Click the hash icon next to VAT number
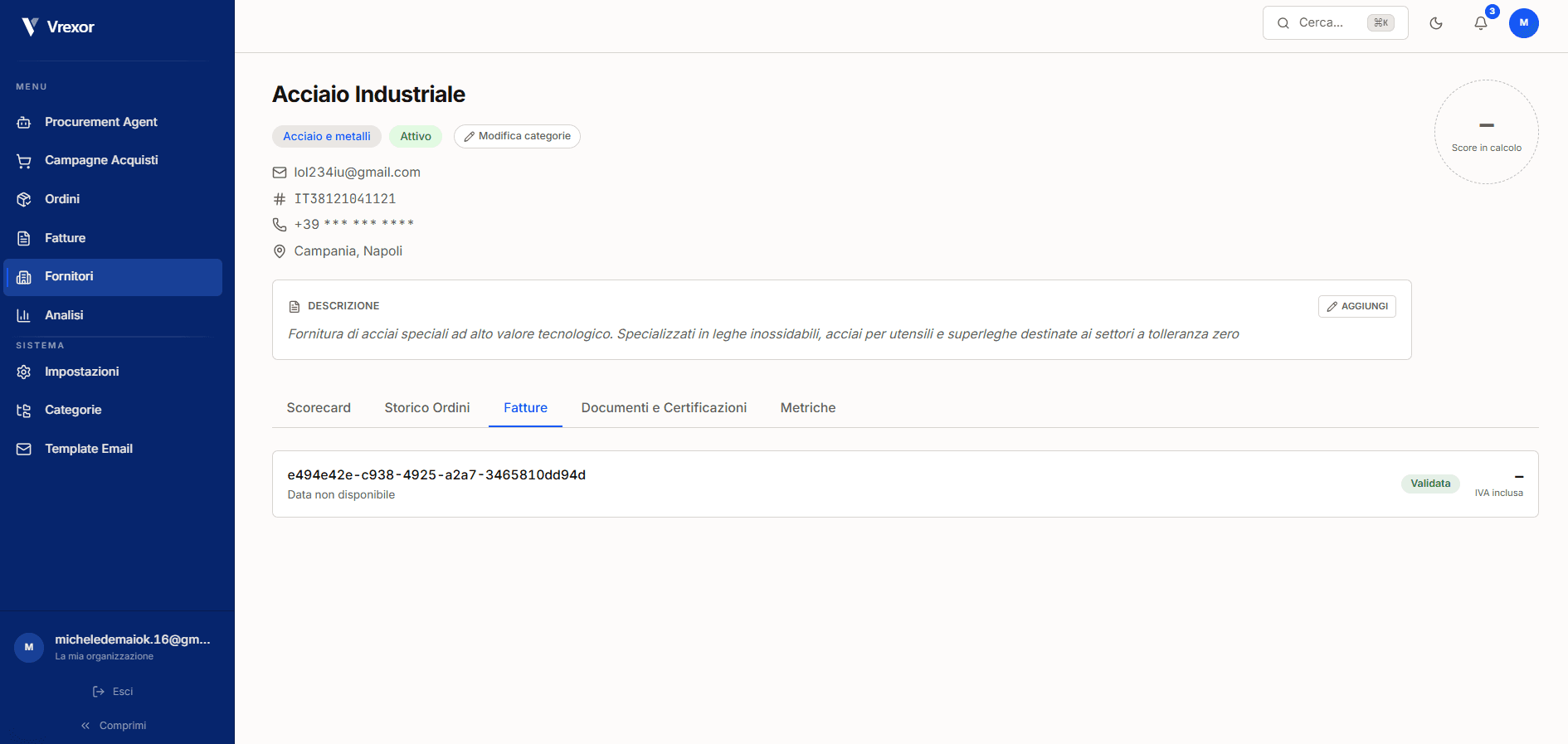 click(x=280, y=199)
